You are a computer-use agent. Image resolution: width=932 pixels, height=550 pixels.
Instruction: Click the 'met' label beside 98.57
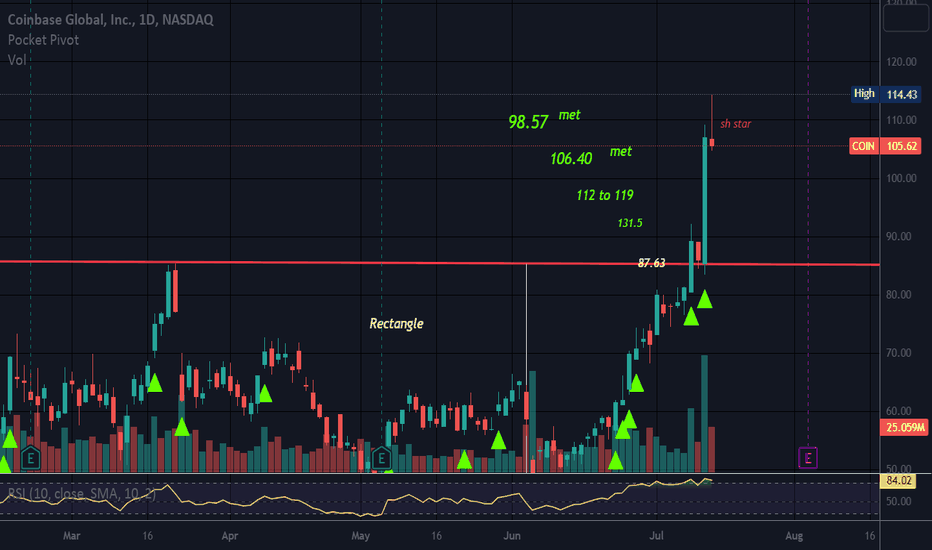569,115
